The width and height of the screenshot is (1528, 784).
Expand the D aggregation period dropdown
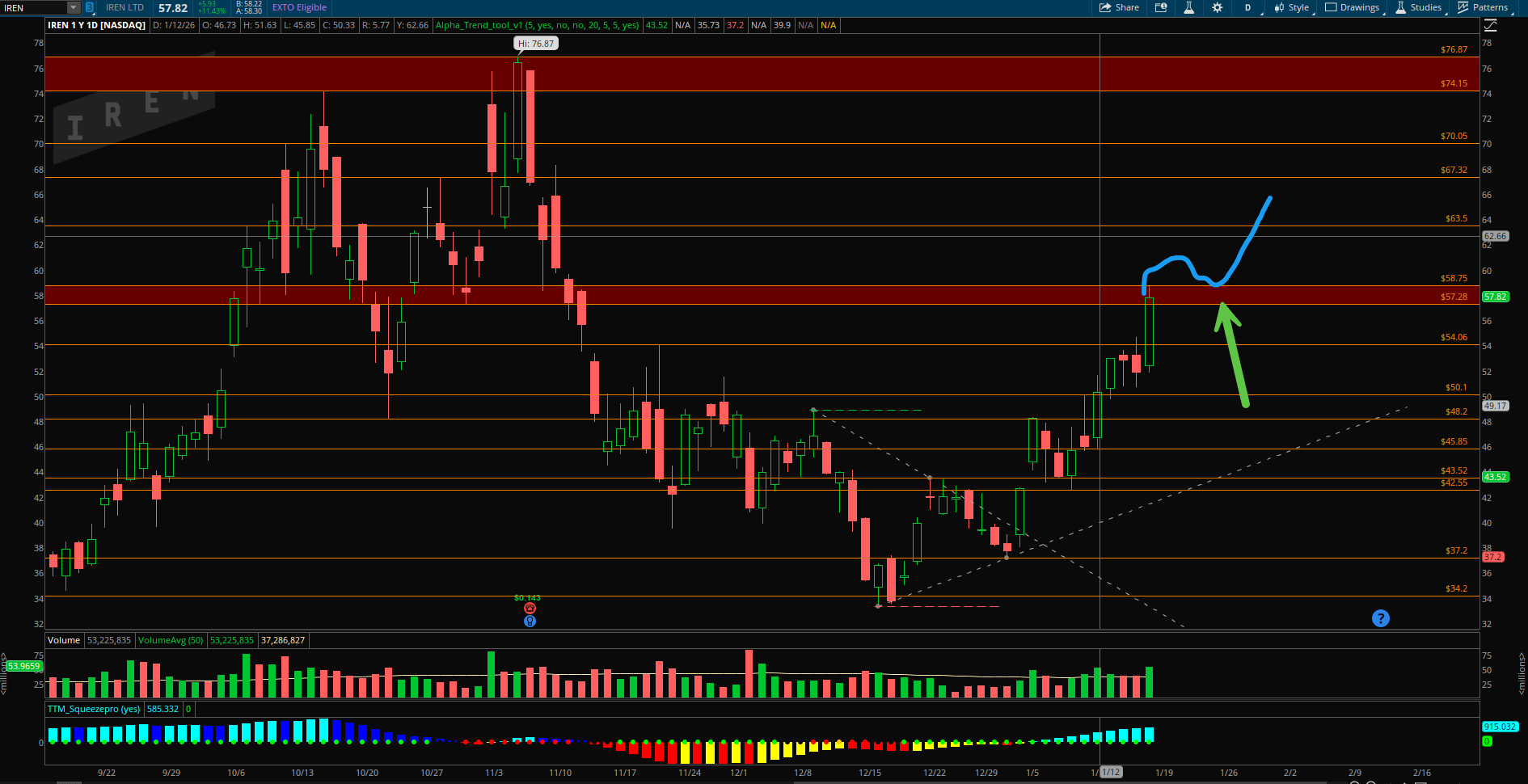(1249, 7)
